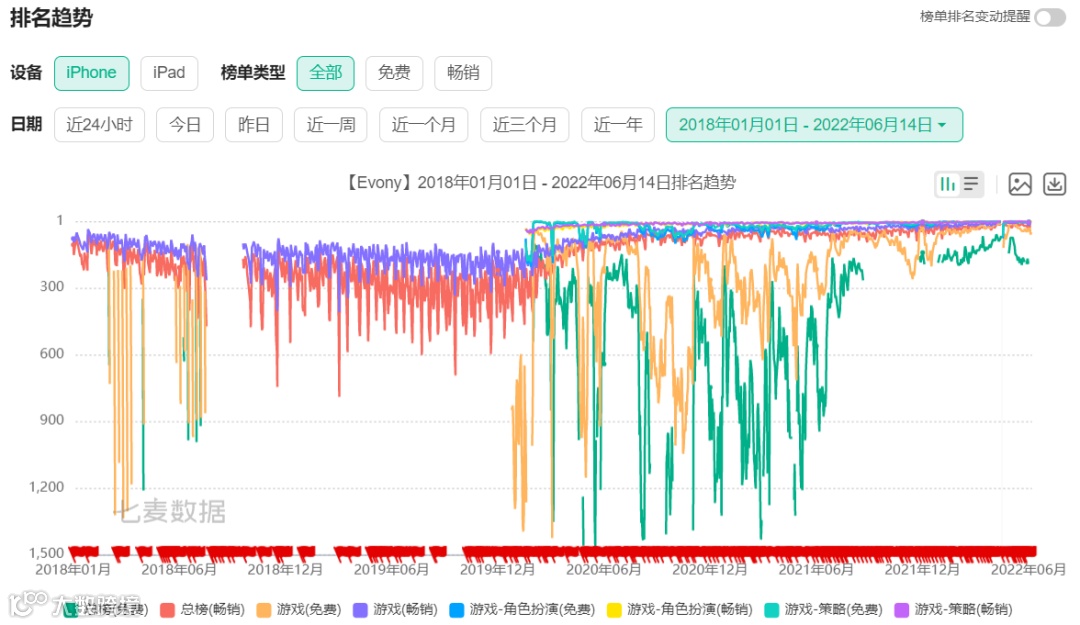This screenshot has width=1080, height=625.
Task: Click the 游戏-策略(畅销) legend label
Action: coord(964,610)
